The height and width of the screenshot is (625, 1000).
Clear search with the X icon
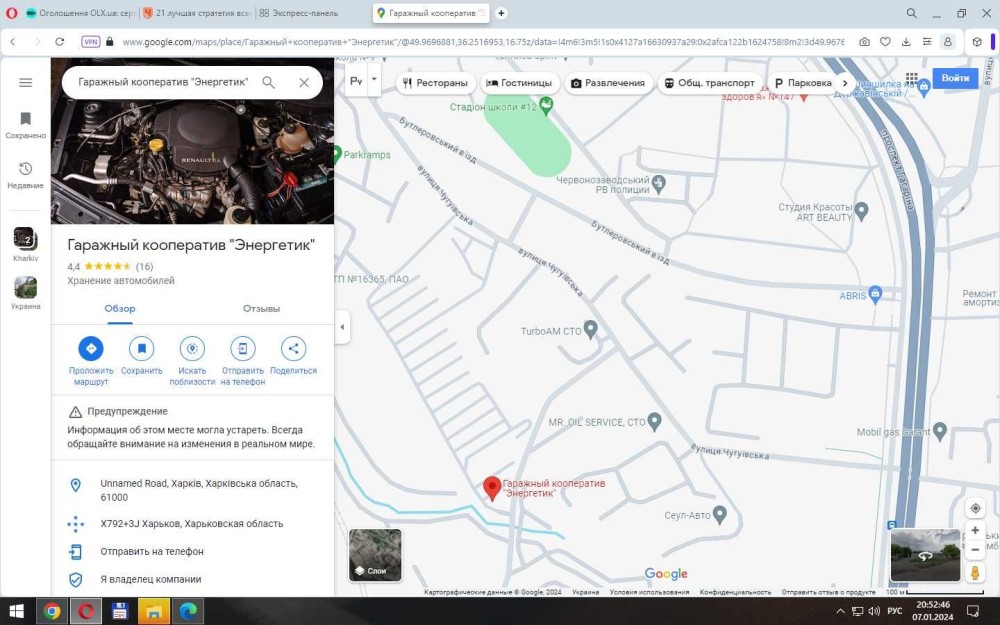click(304, 83)
